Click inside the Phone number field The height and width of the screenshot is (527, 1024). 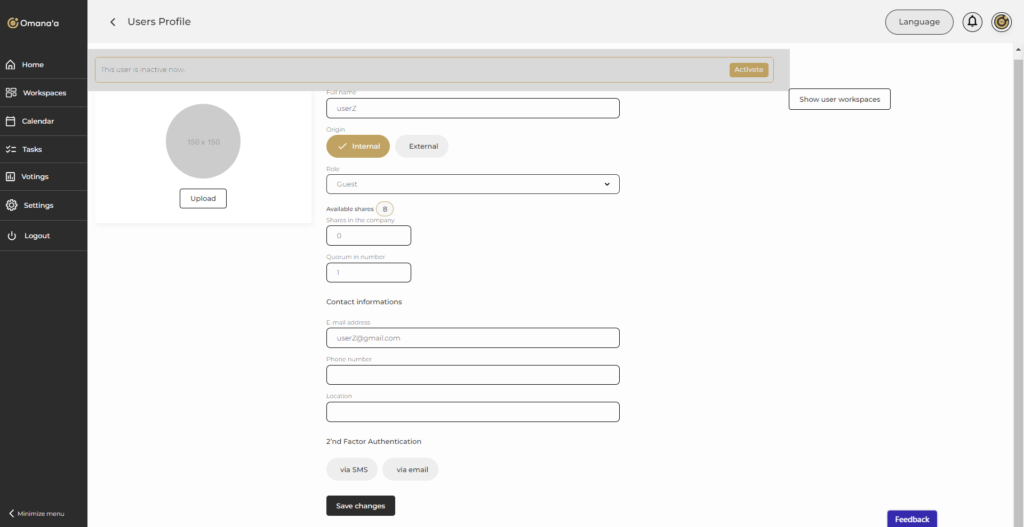472,375
